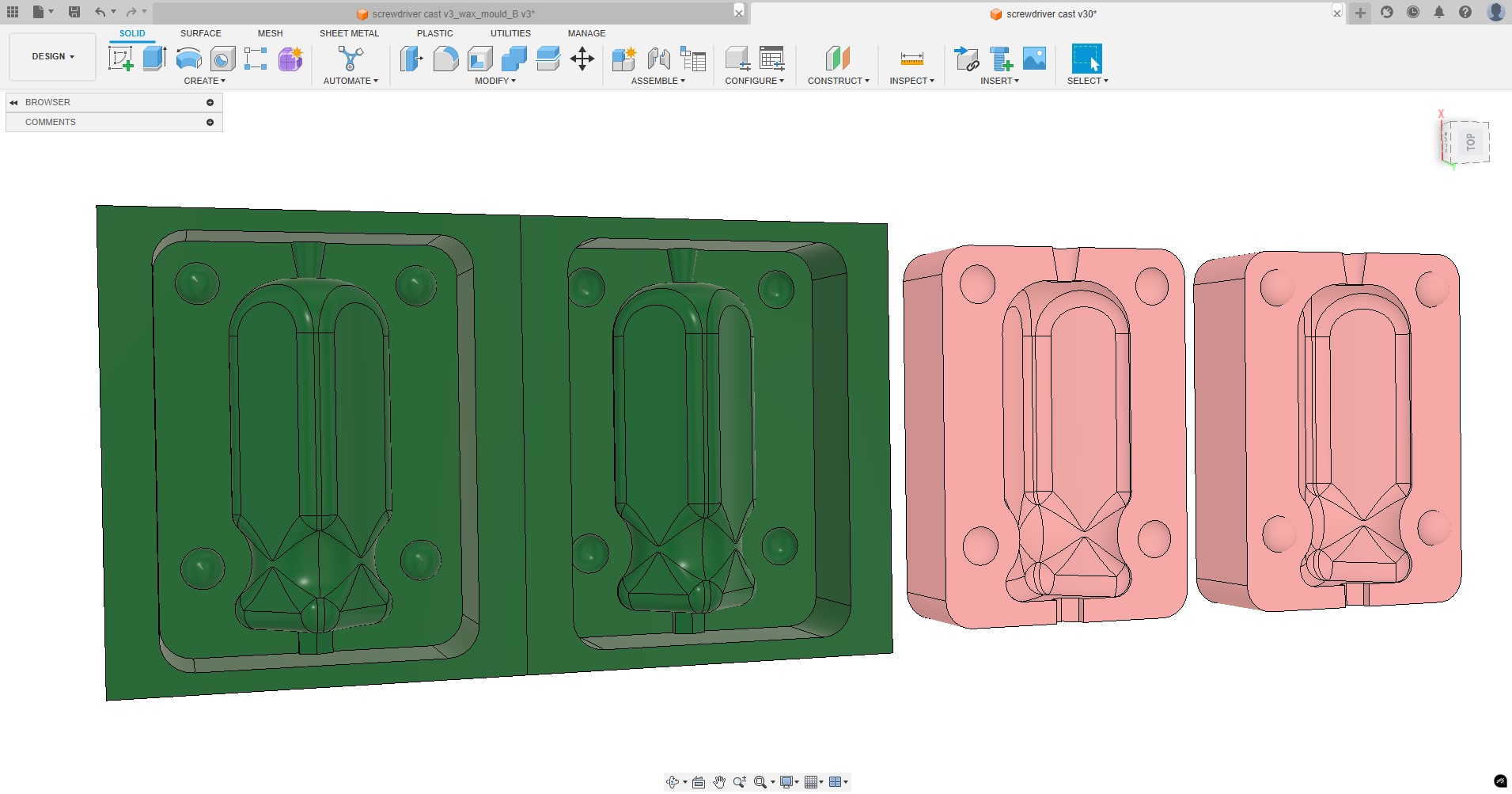
Task: Switch to the MESH tab
Action: (x=270, y=33)
